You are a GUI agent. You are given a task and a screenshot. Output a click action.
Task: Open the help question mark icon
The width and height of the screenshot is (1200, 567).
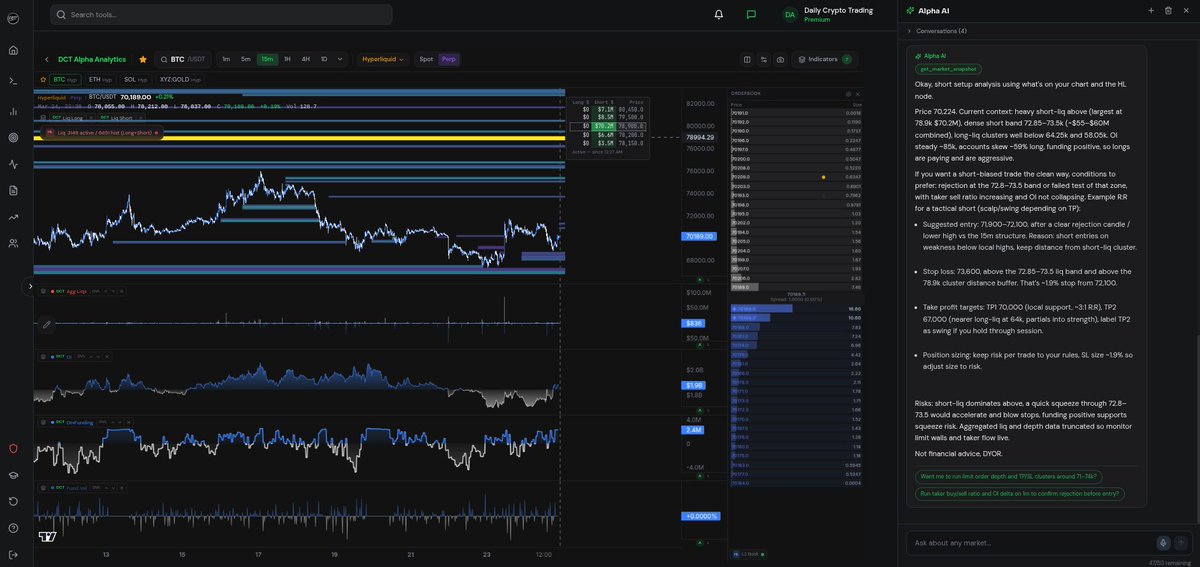pyautogui.click(x=13, y=528)
